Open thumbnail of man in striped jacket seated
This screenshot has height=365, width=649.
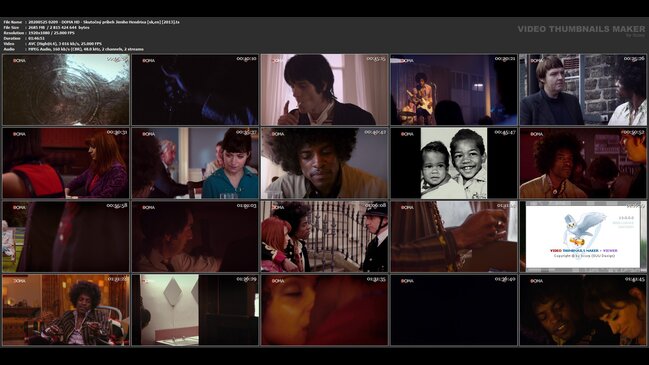click(x=66, y=310)
